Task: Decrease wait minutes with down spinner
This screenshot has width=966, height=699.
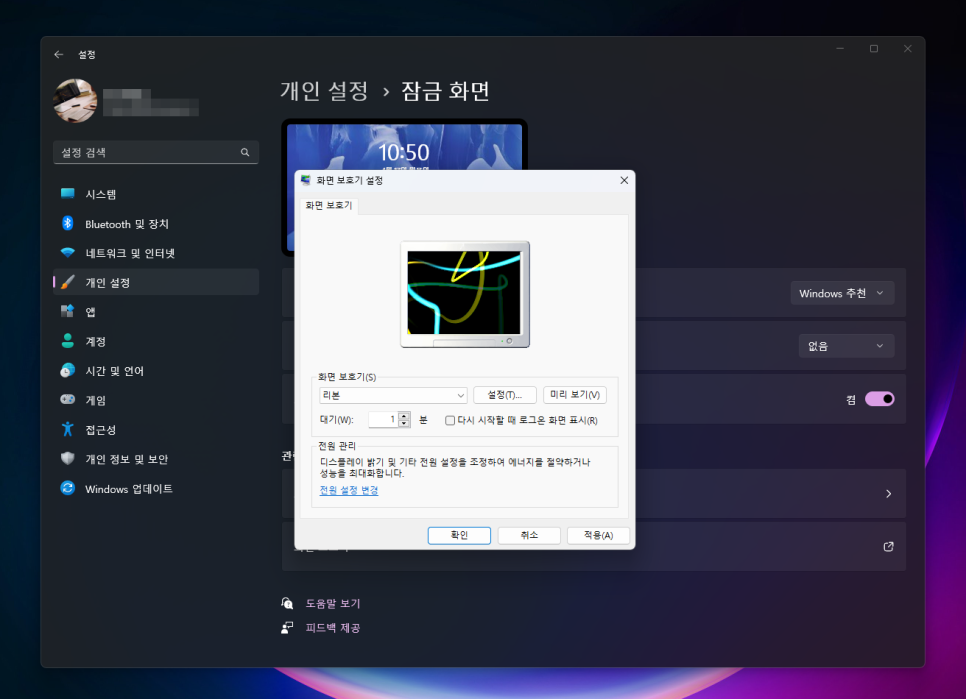Action: click(404, 424)
